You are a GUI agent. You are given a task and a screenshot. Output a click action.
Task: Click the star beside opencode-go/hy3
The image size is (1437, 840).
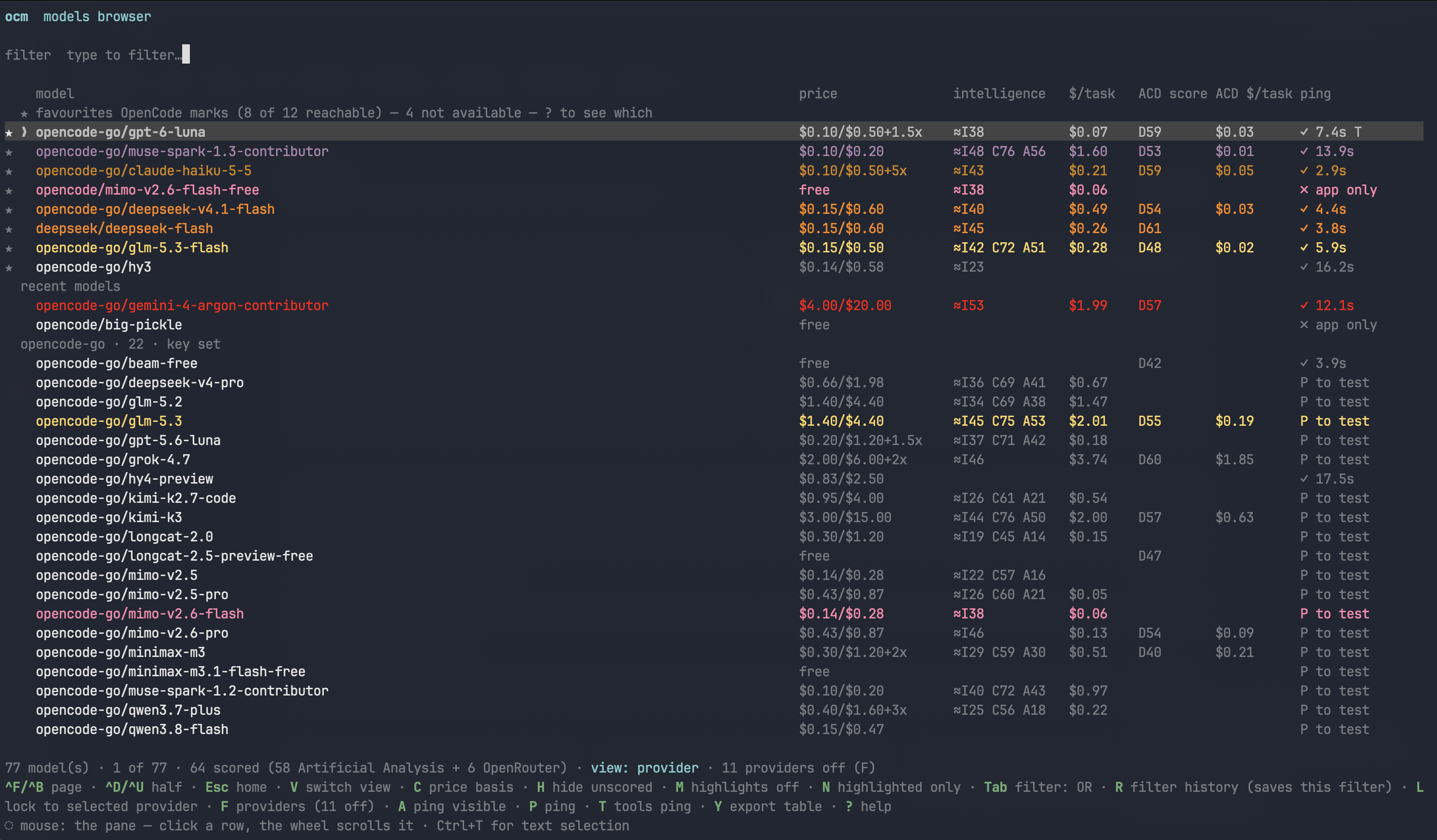9,267
